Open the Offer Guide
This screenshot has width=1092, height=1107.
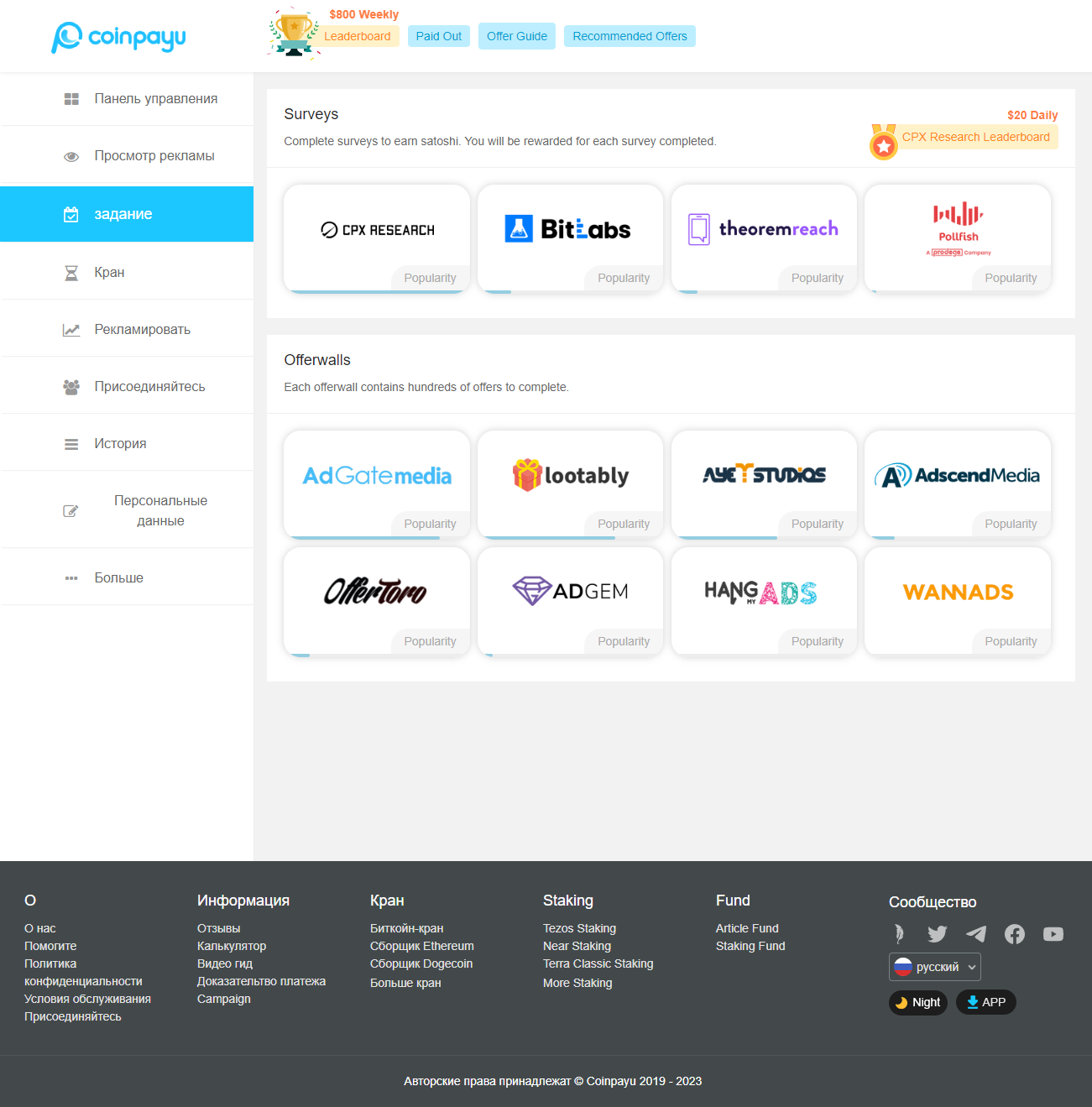point(517,36)
